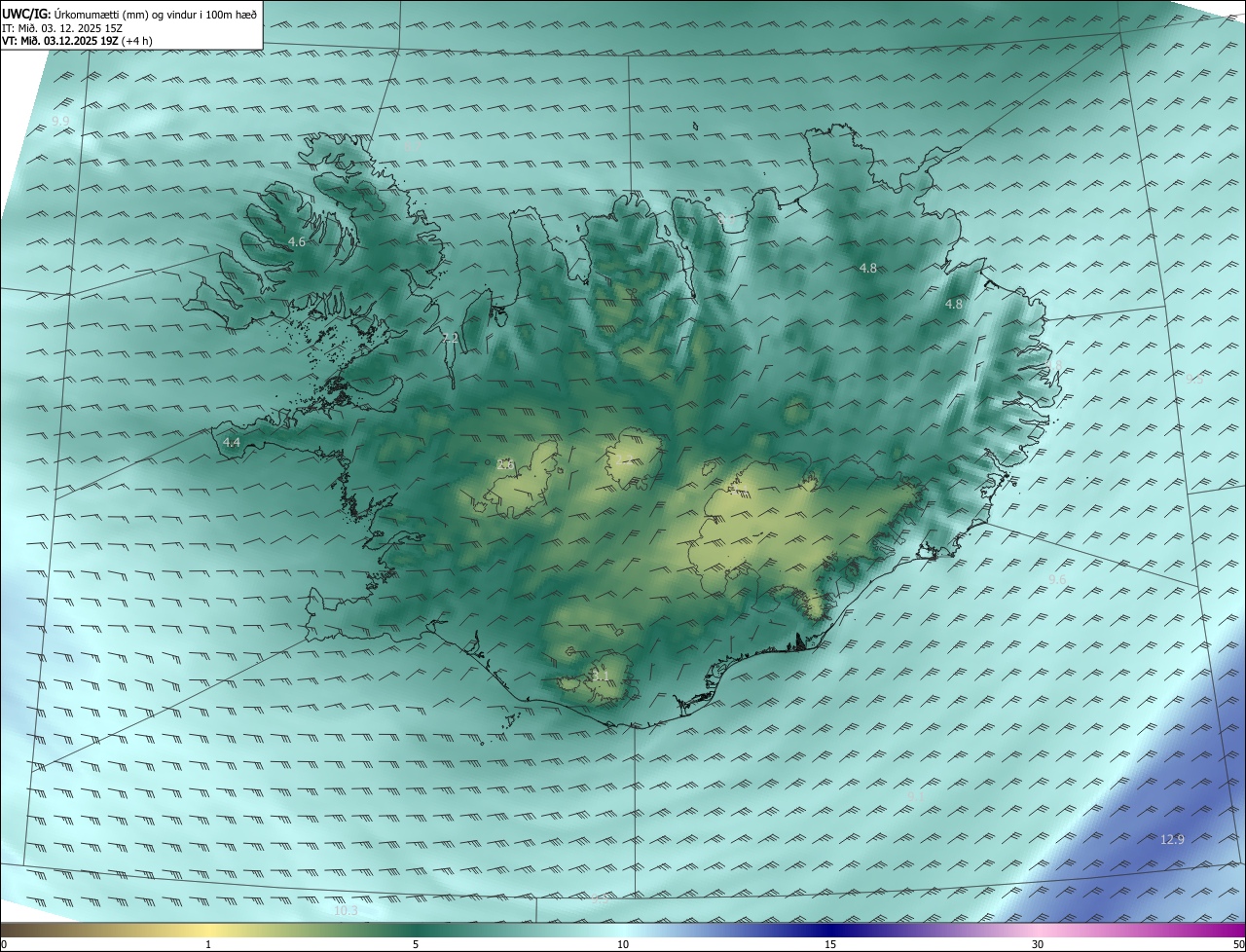Click the 30 tick on the color scale

coord(1038,944)
